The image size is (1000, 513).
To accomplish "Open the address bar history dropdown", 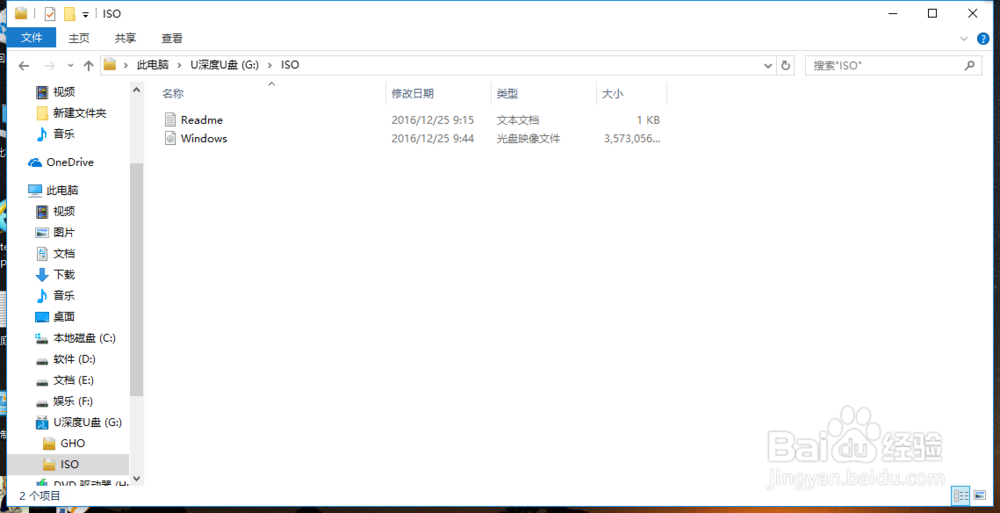I will click(768, 65).
